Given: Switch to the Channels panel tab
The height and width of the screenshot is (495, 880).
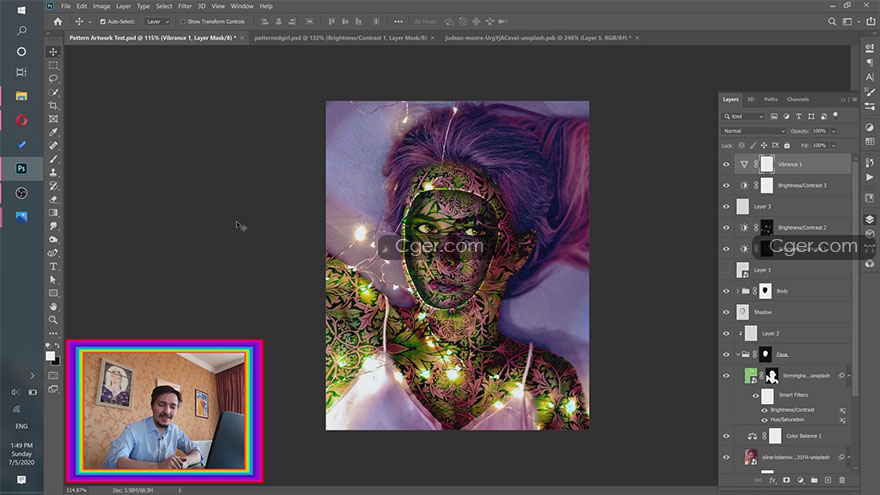Looking at the screenshot, I should 798,99.
